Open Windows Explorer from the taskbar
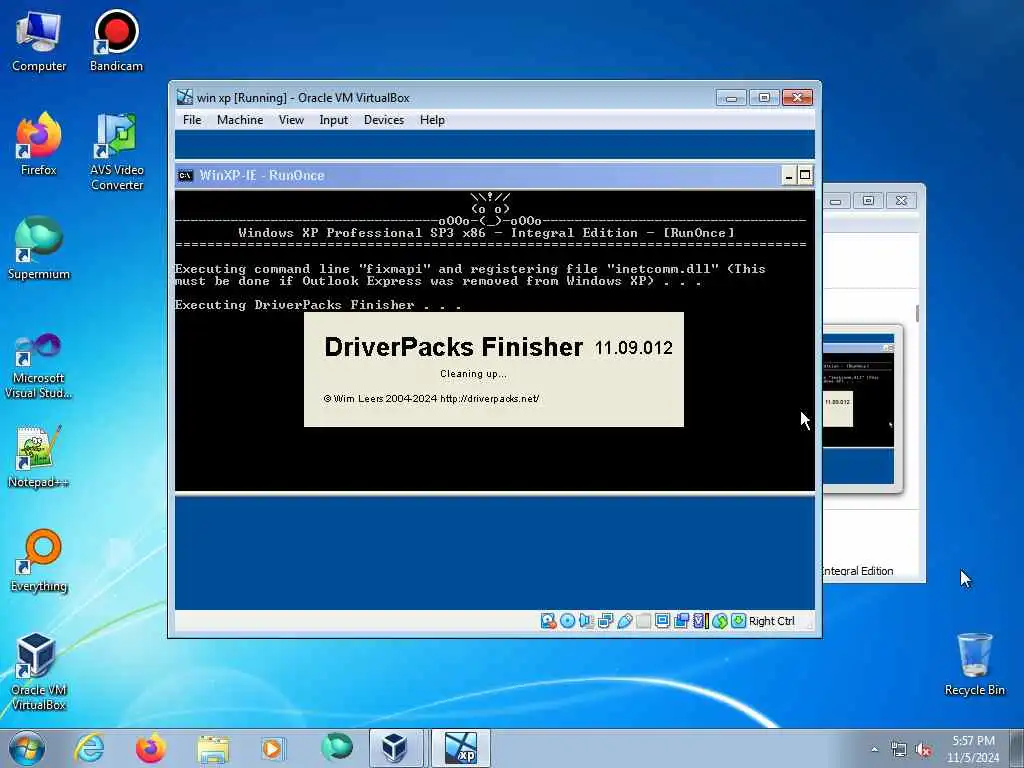Screen dimensions: 1024x768 pyautogui.click(x=213, y=749)
